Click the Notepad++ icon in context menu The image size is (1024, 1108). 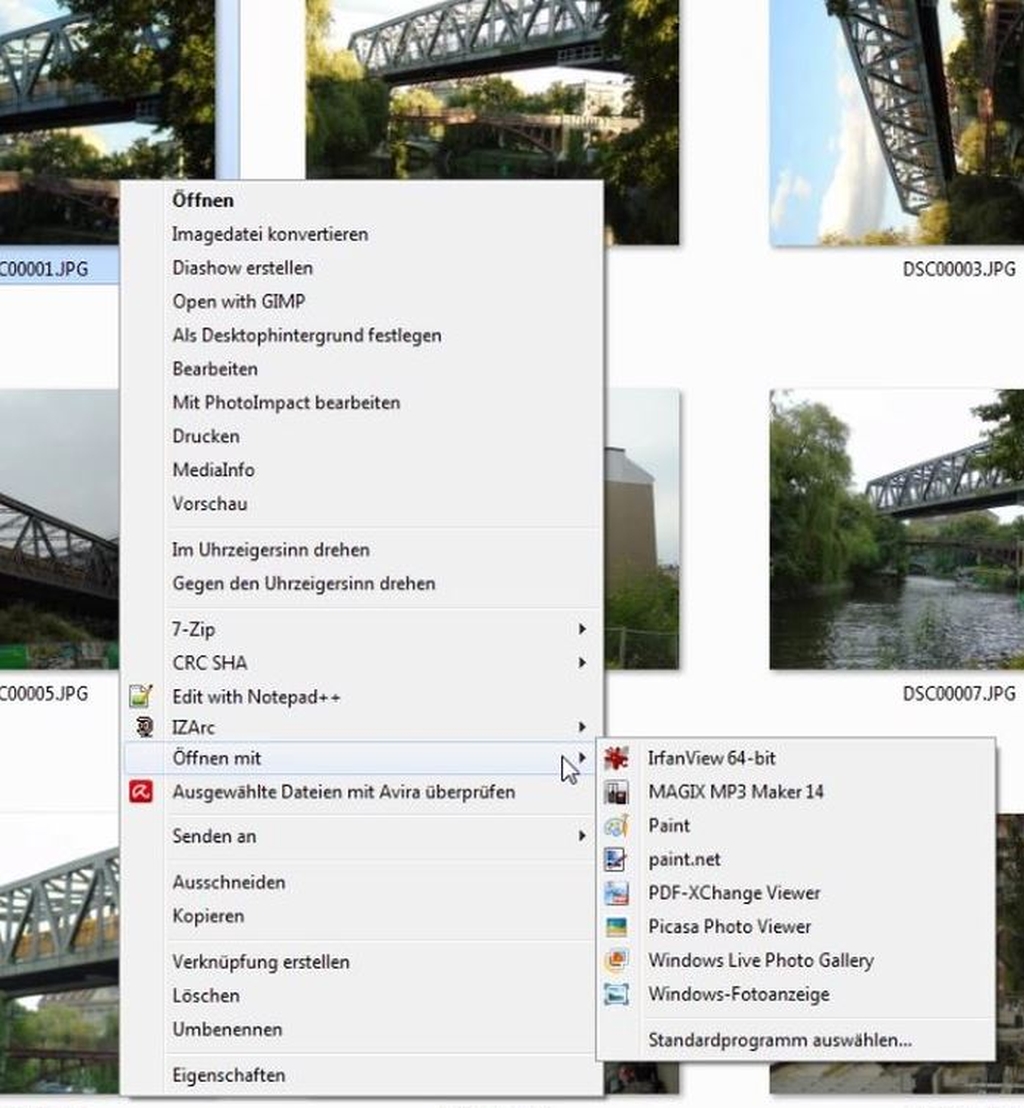coord(141,697)
